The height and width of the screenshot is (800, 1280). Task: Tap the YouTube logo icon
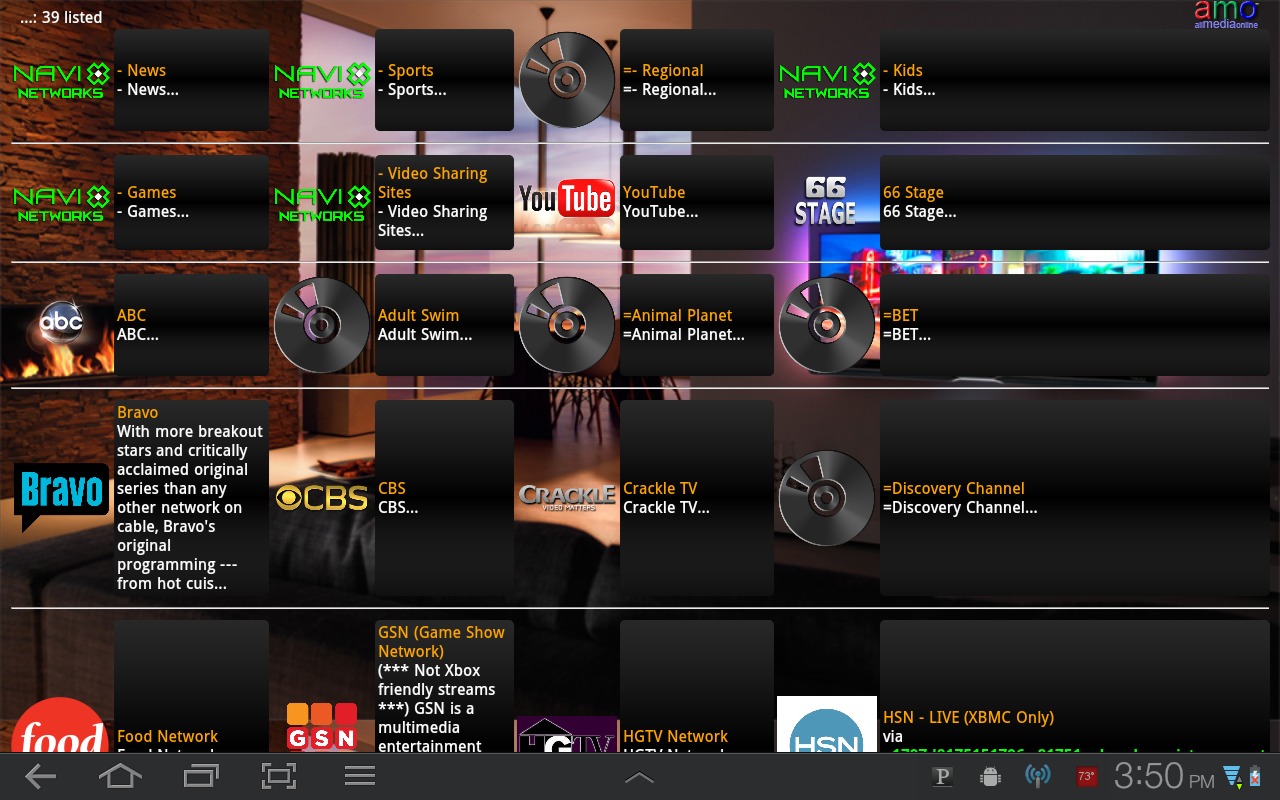point(566,199)
